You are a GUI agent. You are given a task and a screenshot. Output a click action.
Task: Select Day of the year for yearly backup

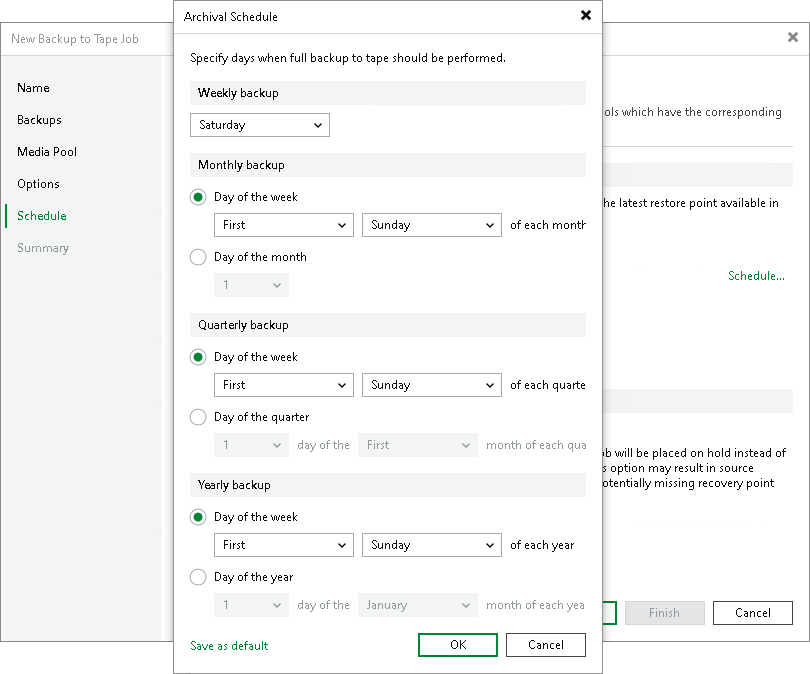(x=197, y=577)
